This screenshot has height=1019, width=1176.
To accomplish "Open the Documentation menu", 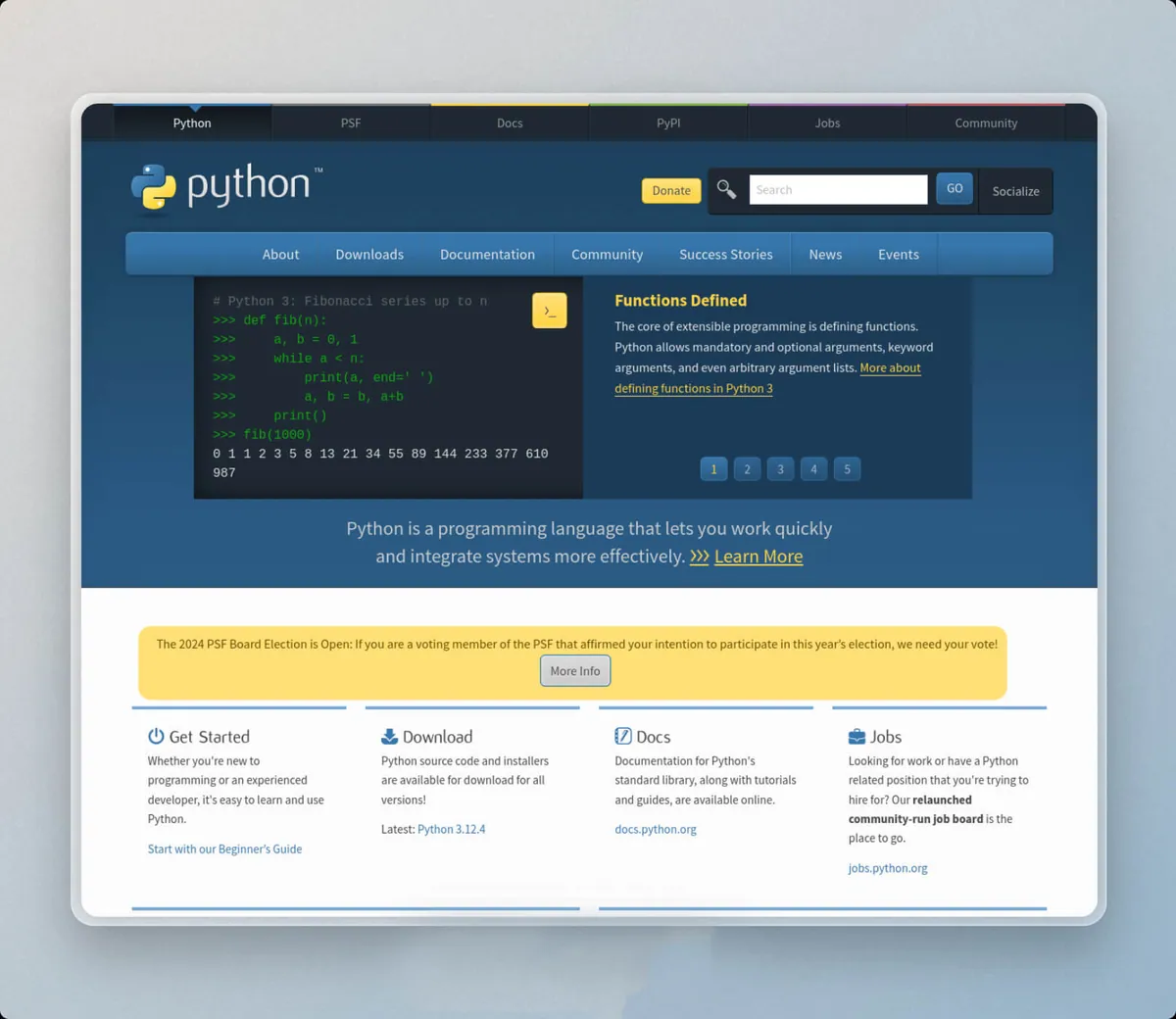I will click(x=487, y=254).
